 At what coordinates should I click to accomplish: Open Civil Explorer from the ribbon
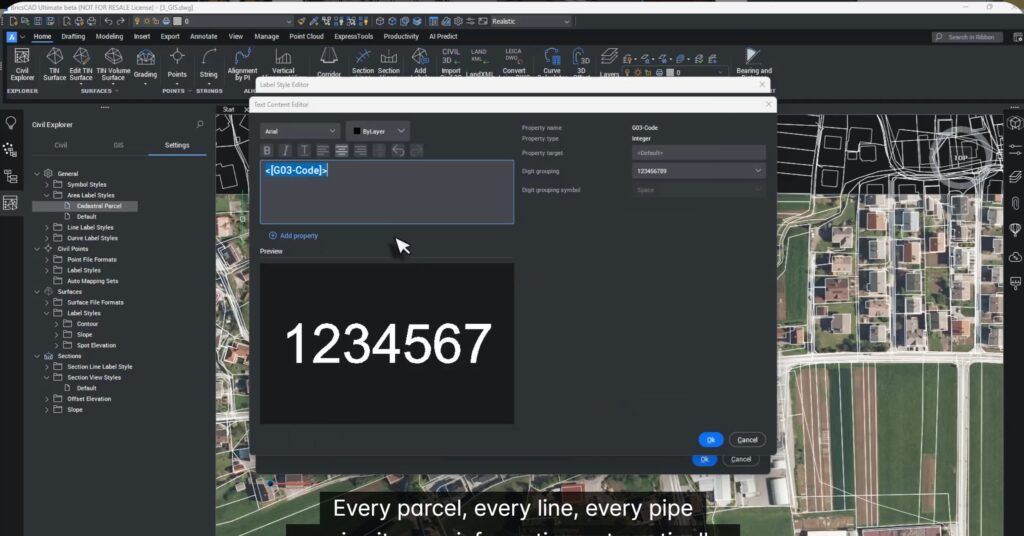(x=22, y=64)
